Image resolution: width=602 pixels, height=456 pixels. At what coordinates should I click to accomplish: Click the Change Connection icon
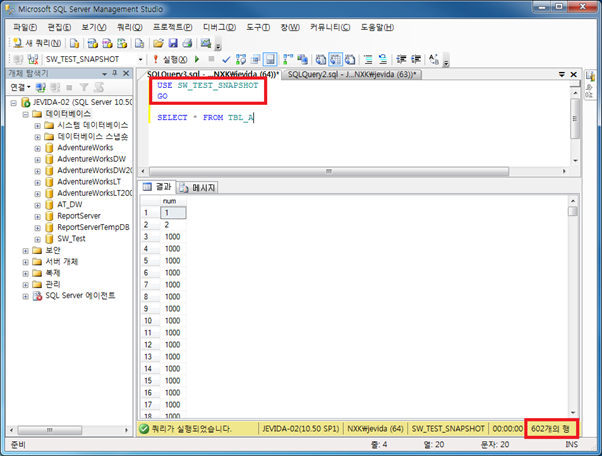click(33, 59)
